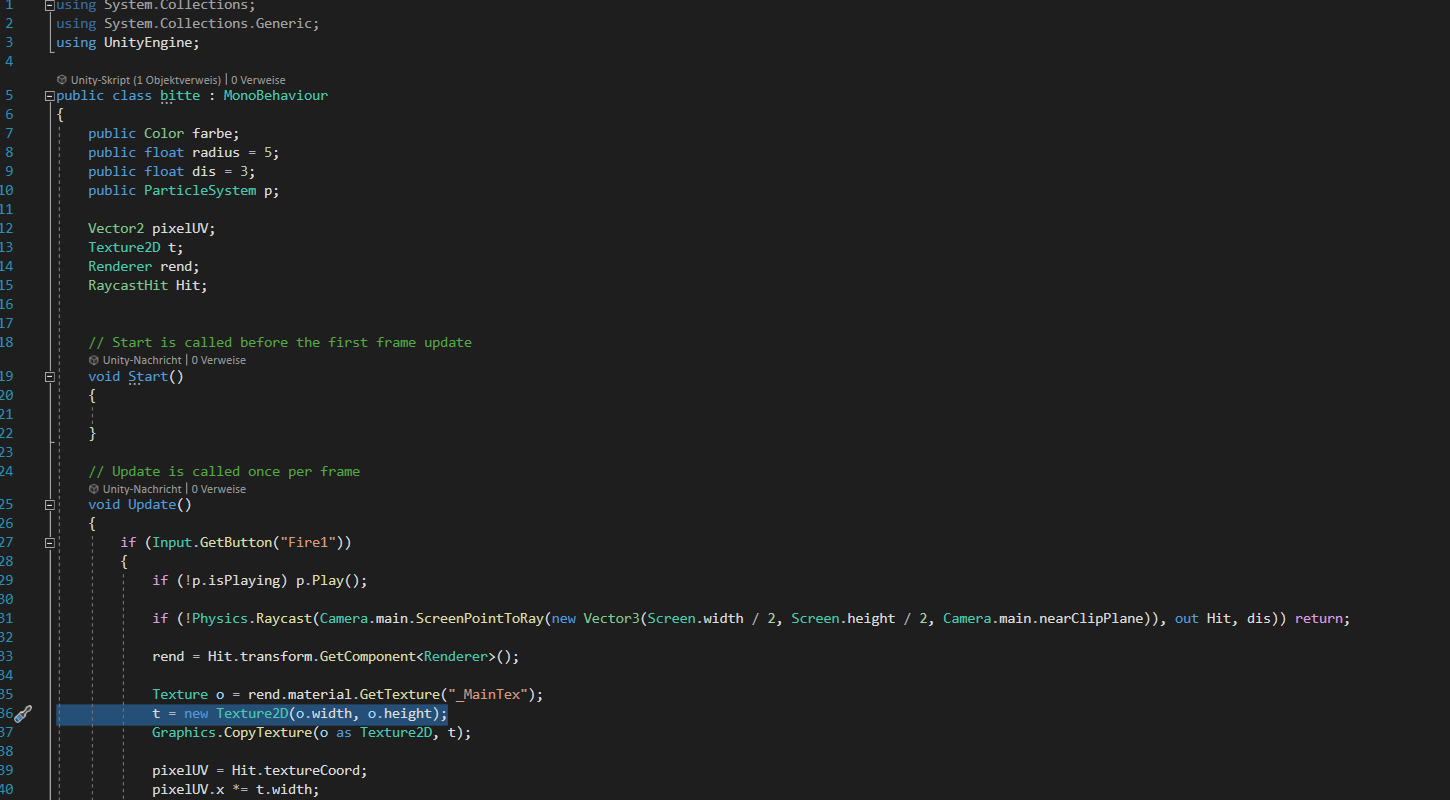Place cursor in the 'farbe' variable name
1450x800 pixels.
(211, 133)
